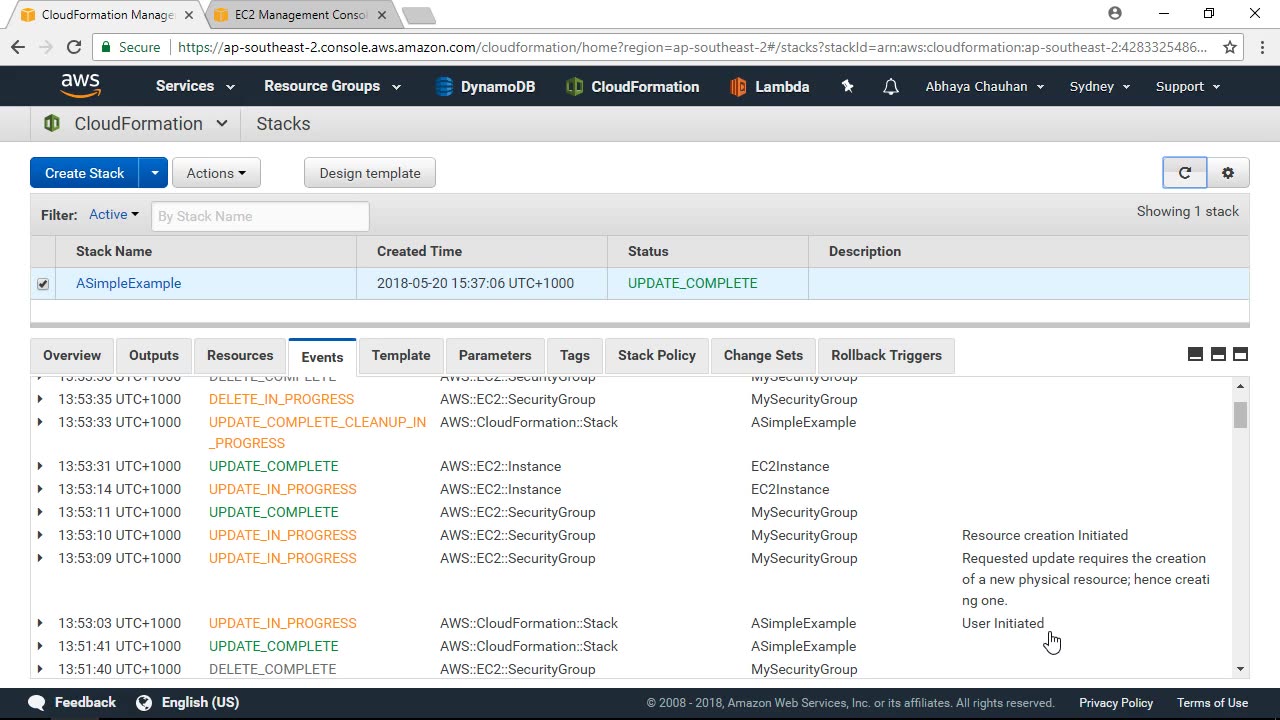Click the events scrollbar down arrow
Viewport: 1280px width, 720px height.
1240,669
